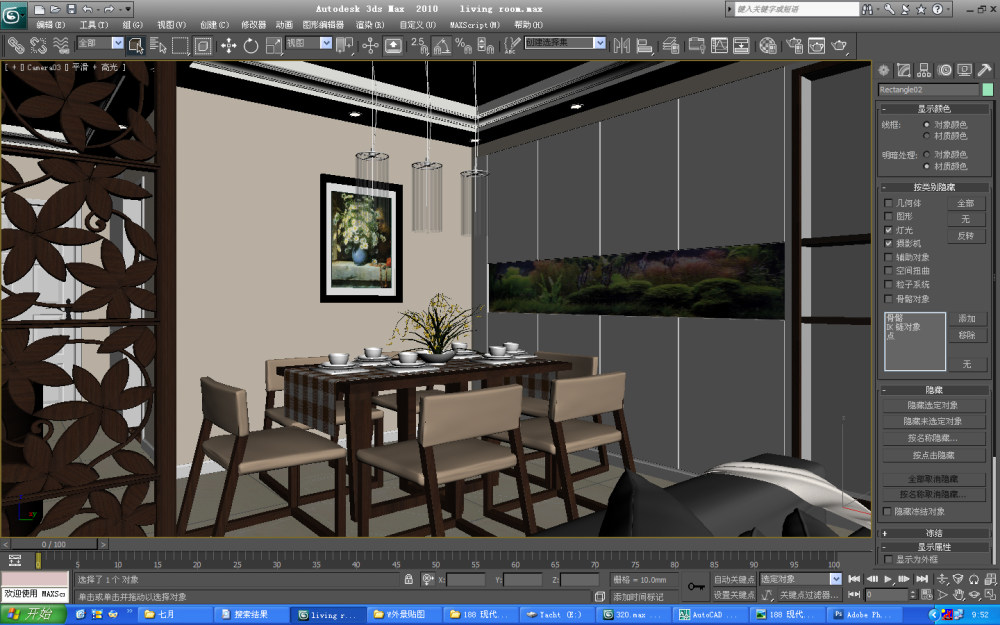Activate the Select and Rotate tool
The height and width of the screenshot is (625, 1000).
point(251,45)
